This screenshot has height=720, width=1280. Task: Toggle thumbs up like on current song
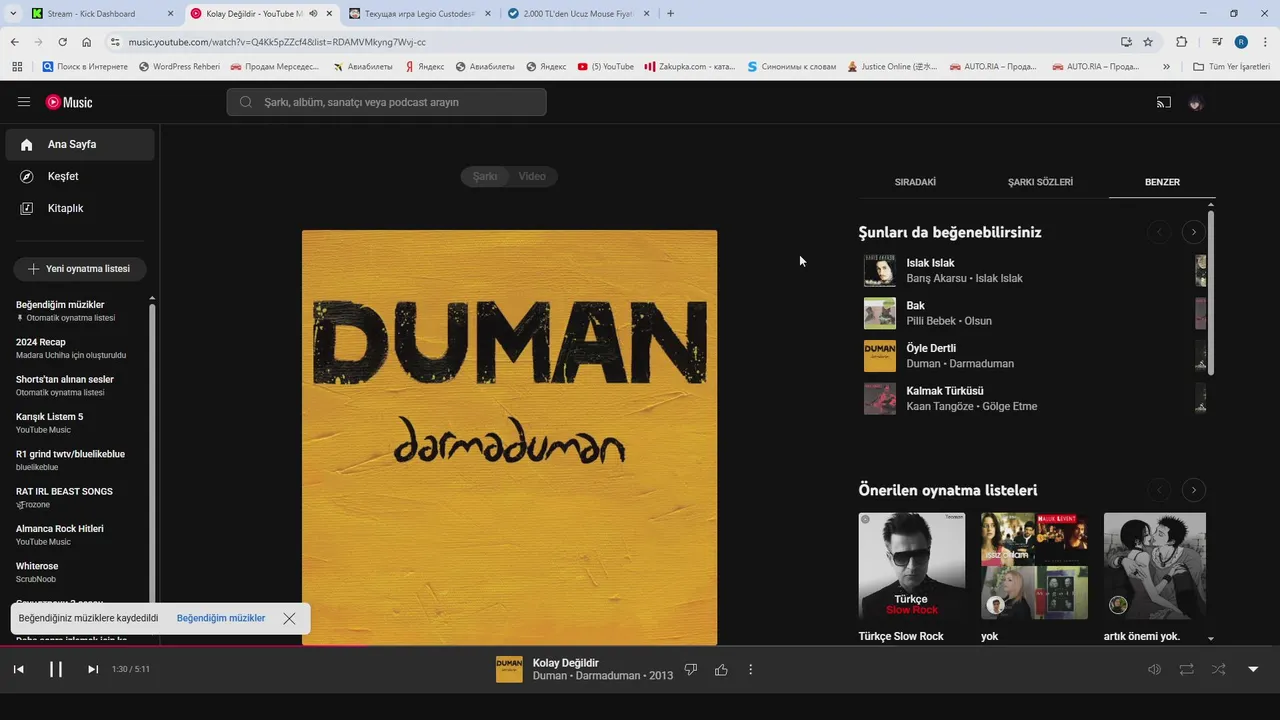[x=721, y=669]
